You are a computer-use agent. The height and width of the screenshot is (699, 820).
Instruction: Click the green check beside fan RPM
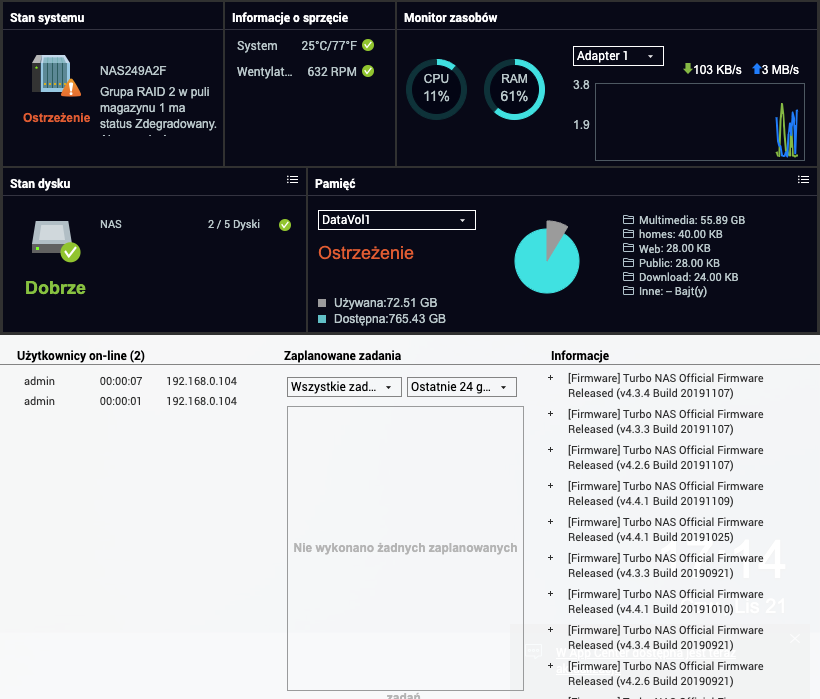point(368,71)
